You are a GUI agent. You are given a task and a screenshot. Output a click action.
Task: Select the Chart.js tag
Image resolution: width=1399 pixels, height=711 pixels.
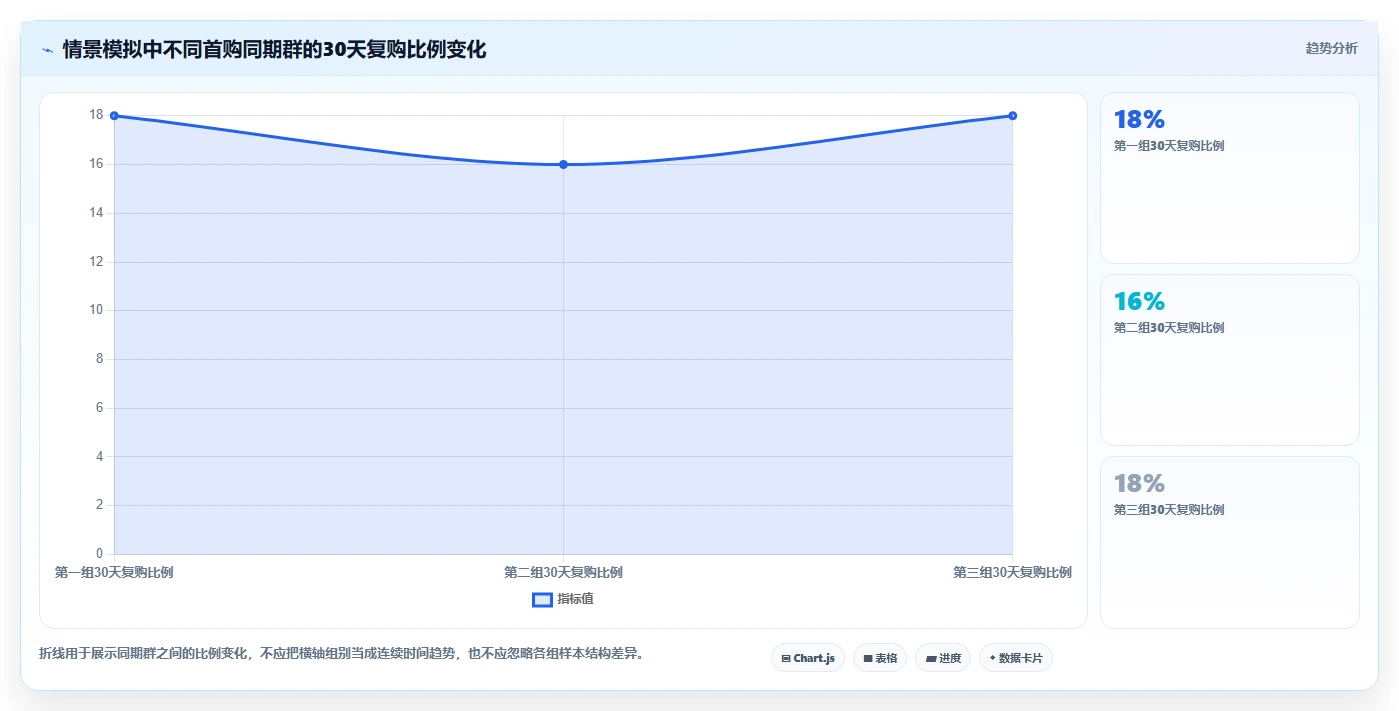[808, 658]
